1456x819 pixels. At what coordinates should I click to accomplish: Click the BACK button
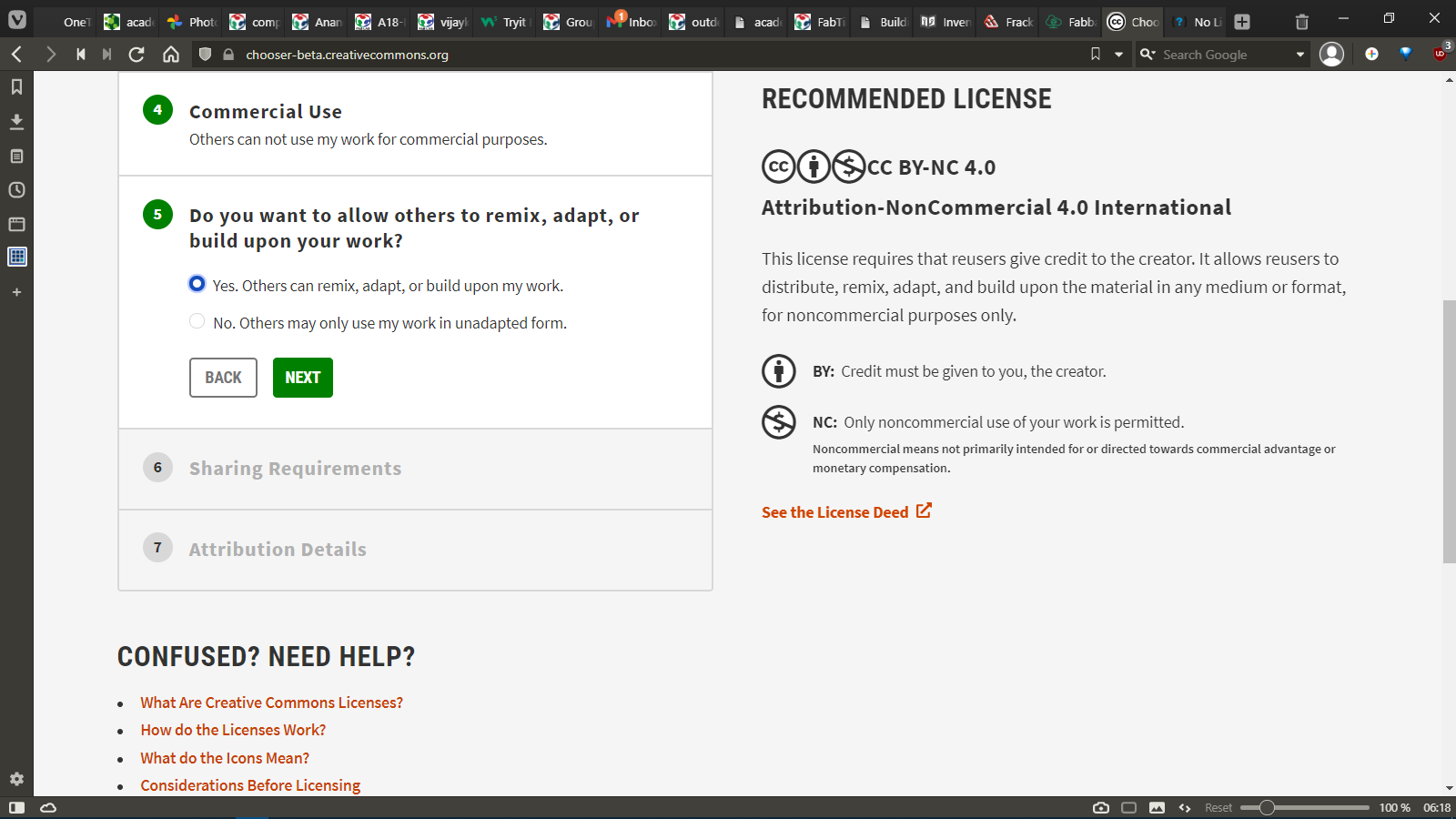pos(223,378)
